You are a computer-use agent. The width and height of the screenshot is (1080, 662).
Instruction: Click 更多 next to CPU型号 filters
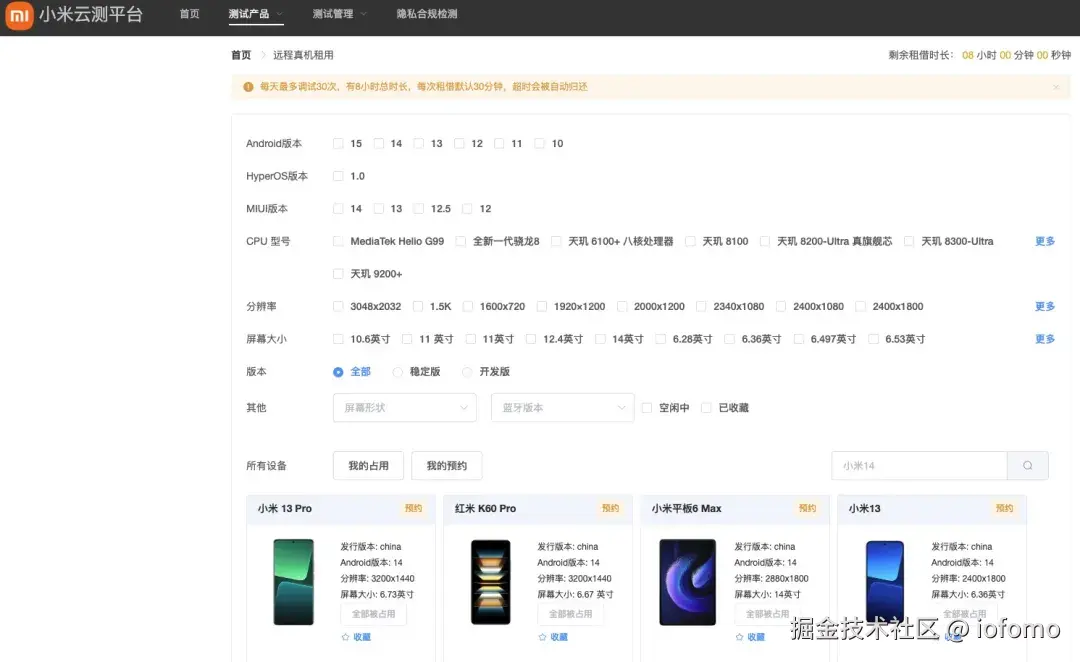1044,240
